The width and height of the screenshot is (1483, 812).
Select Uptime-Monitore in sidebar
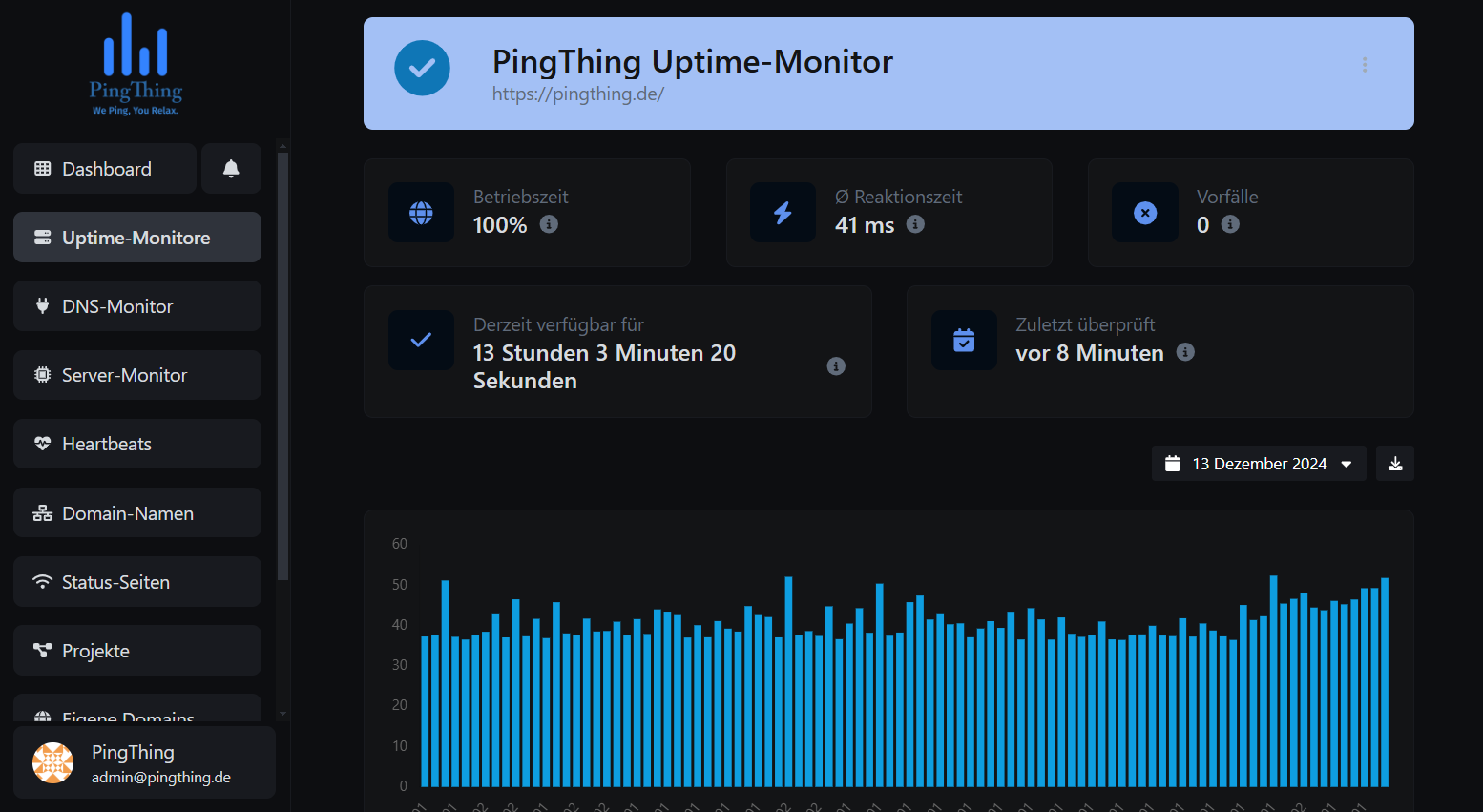pyautogui.click(x=137, y=238)
